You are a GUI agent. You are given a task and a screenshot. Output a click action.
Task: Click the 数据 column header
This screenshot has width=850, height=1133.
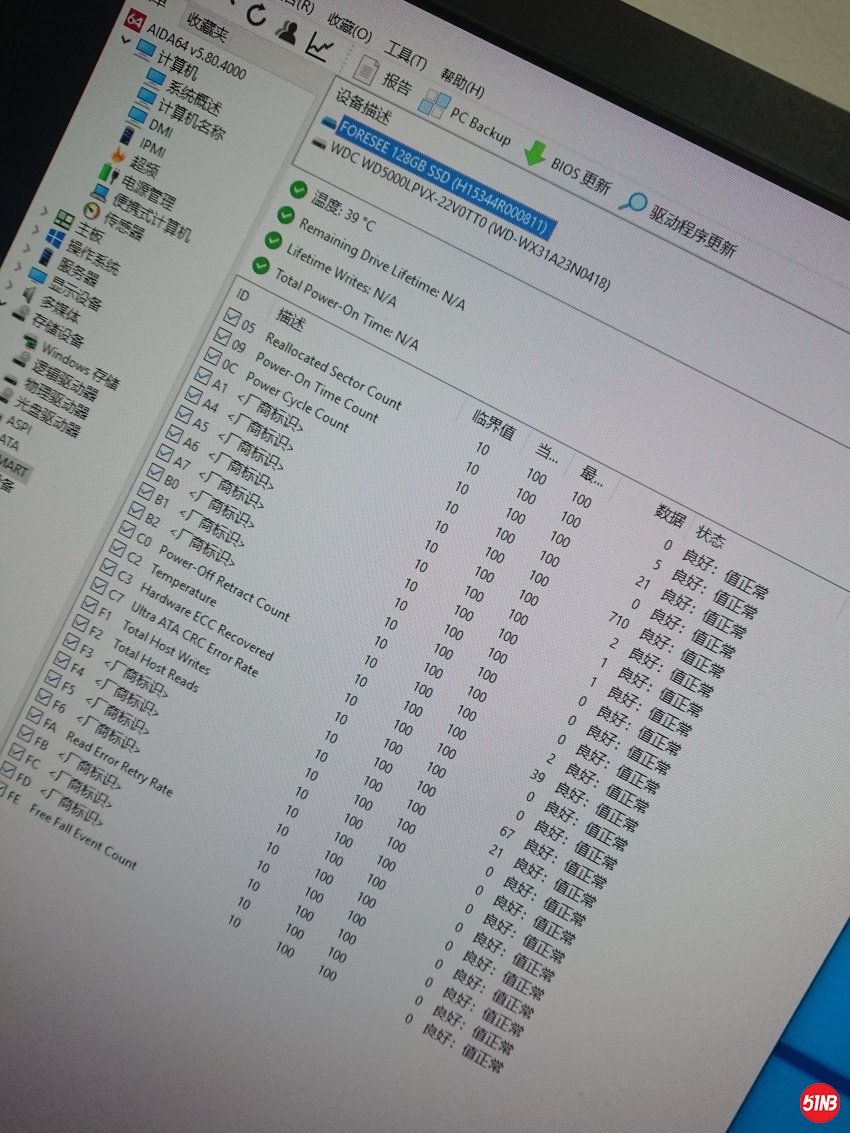click(670, 514)
